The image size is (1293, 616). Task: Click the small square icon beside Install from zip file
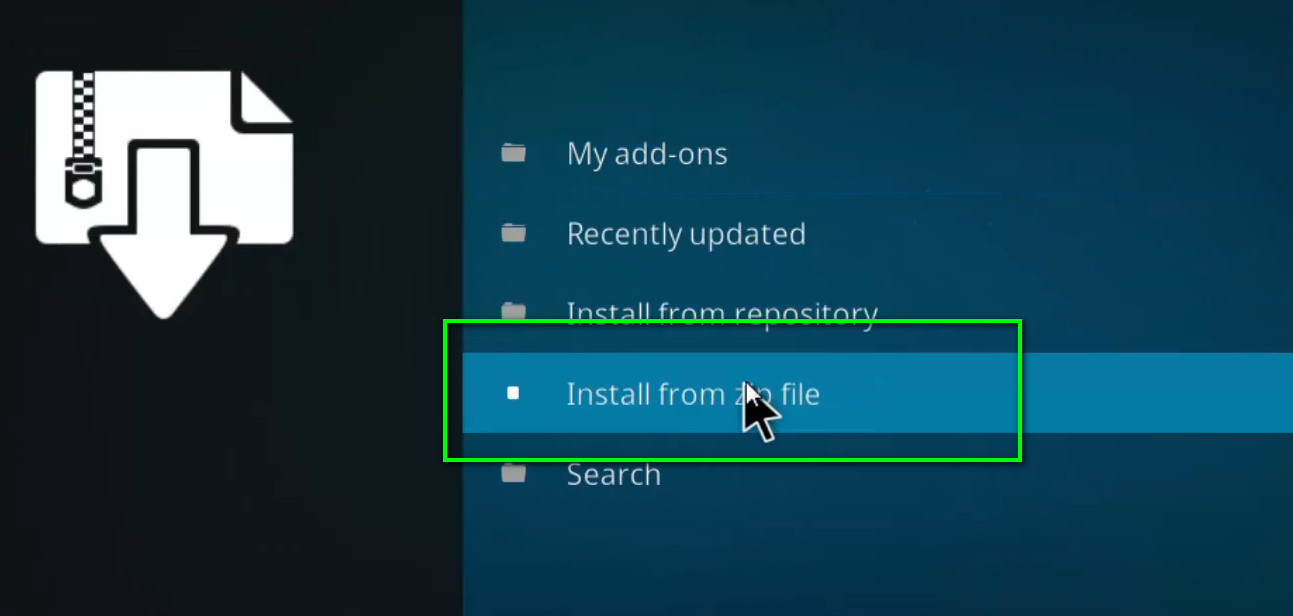point(513,393)
